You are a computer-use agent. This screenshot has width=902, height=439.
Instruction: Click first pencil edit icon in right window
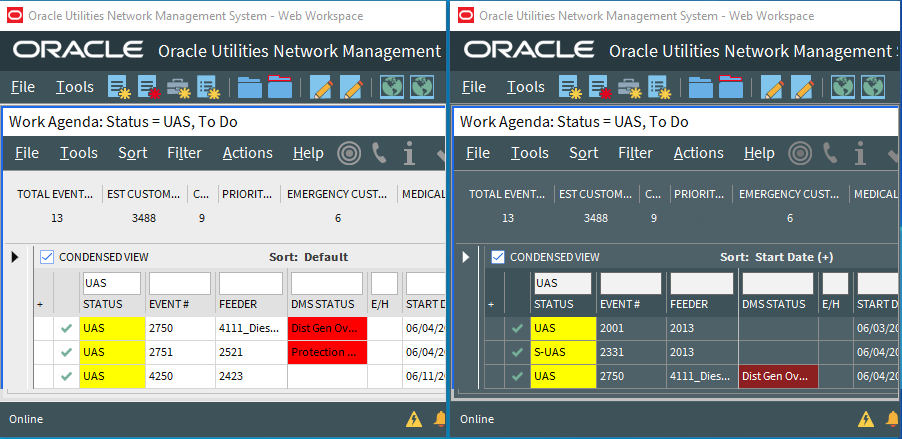pyautogui.click(x=773, y=87)
